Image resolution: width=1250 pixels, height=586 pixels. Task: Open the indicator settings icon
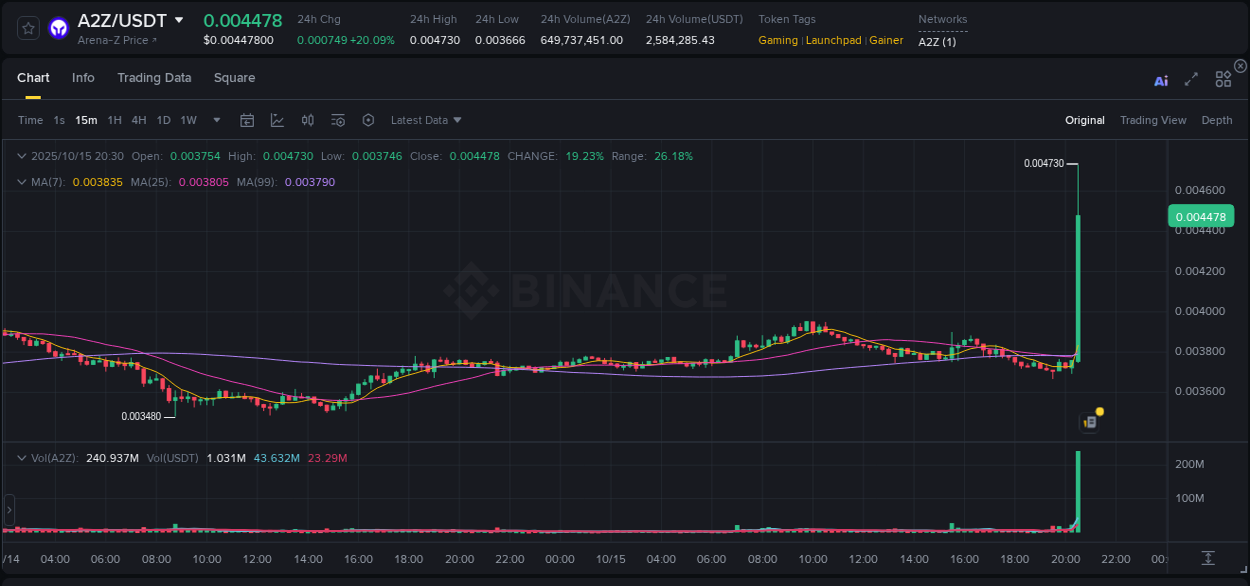337,119
